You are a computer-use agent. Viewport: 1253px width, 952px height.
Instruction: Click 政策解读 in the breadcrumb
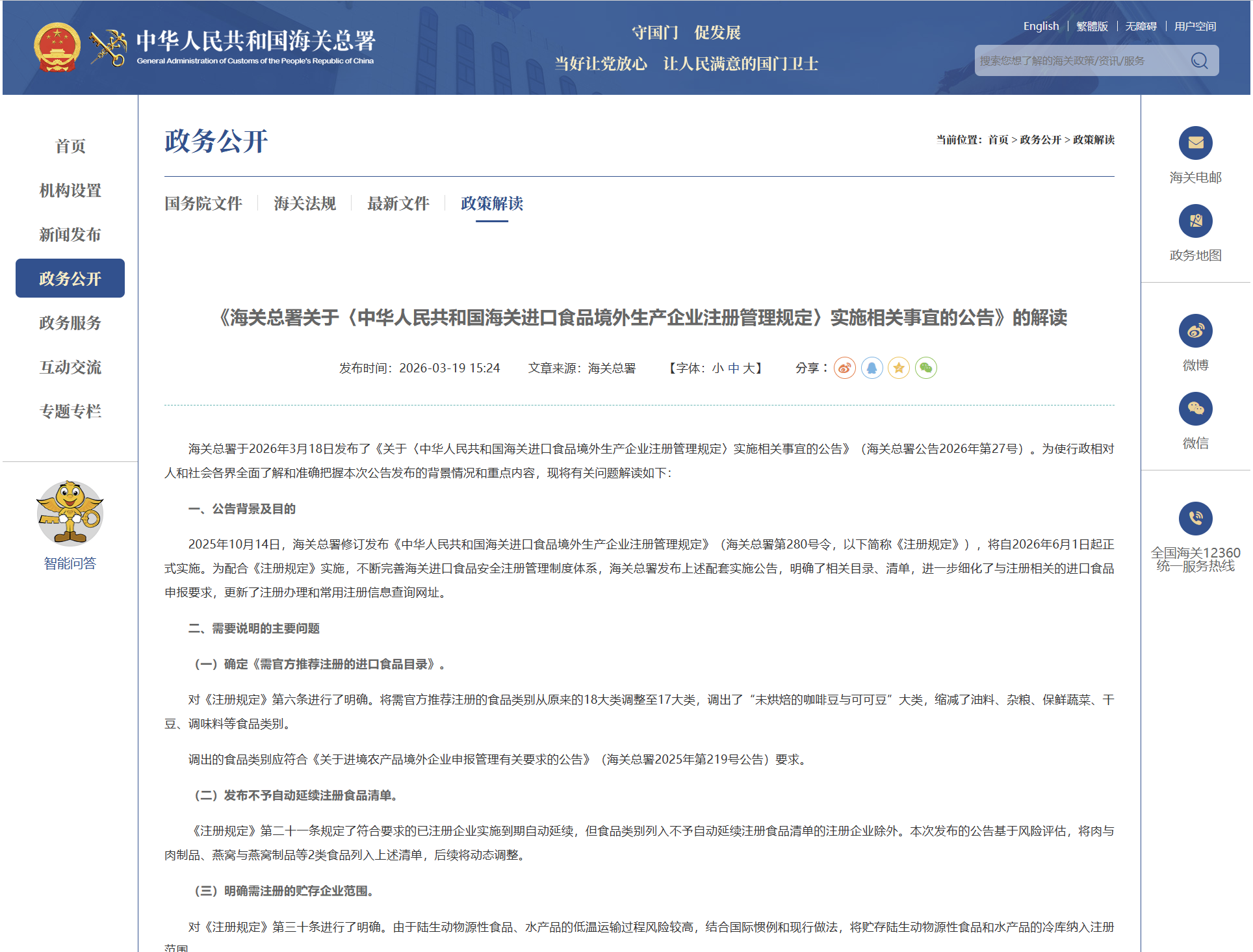(1094, 140)
